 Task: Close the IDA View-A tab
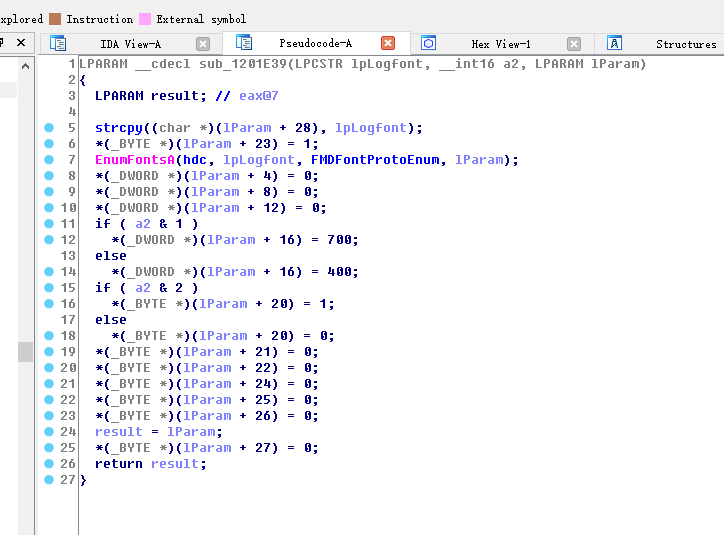point(203,44)
